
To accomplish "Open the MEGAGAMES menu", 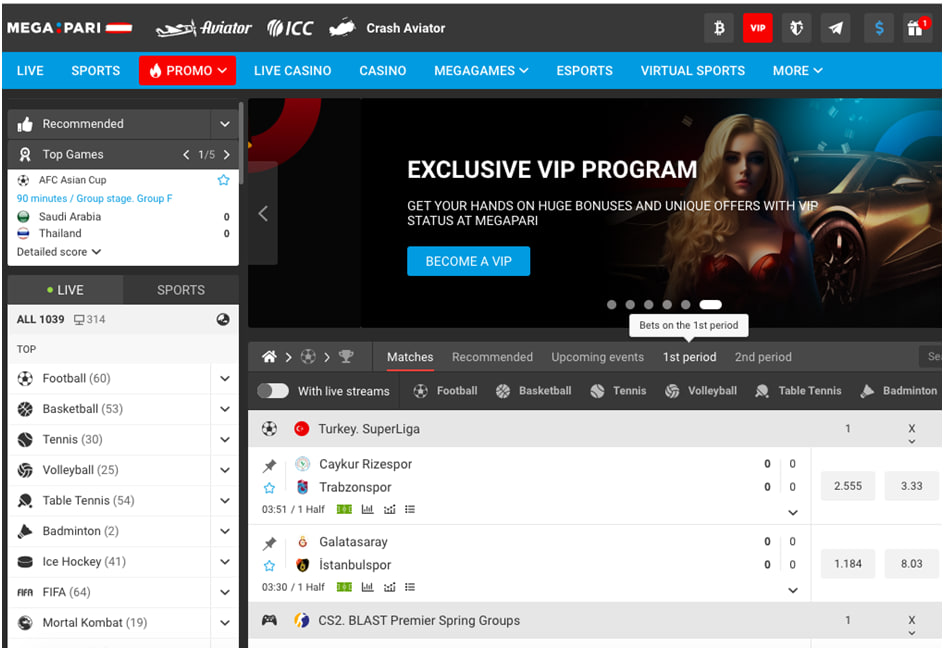I will tap(481, 70).
